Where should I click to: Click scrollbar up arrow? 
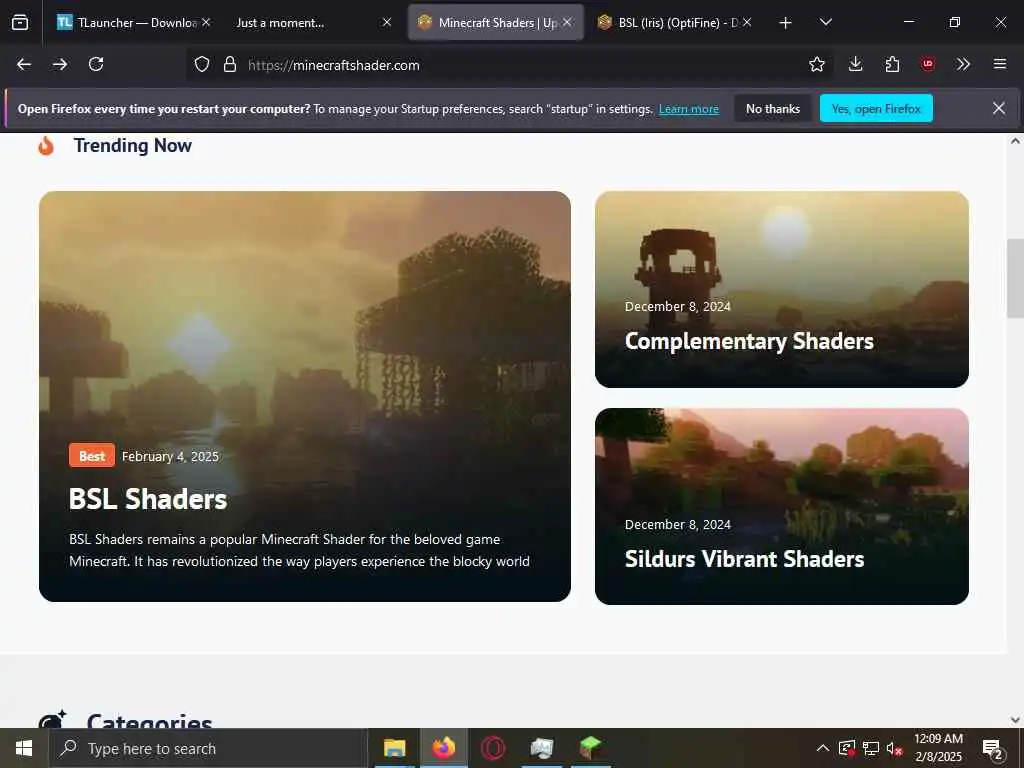1015,141
